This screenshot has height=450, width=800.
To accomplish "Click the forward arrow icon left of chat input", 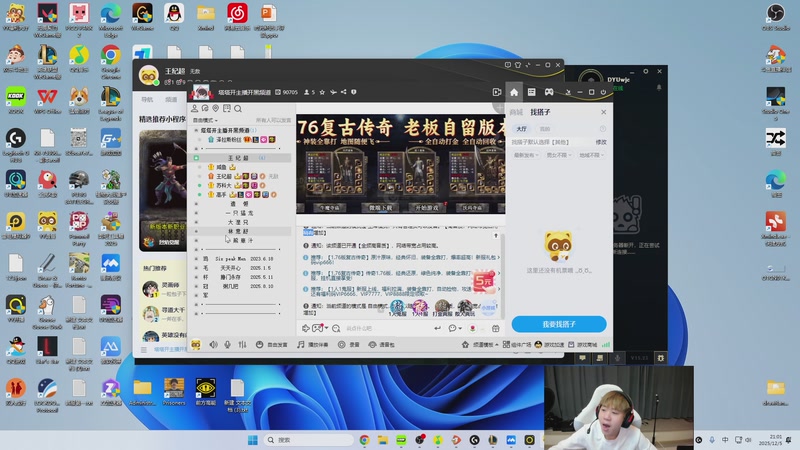I will [306, 329].
